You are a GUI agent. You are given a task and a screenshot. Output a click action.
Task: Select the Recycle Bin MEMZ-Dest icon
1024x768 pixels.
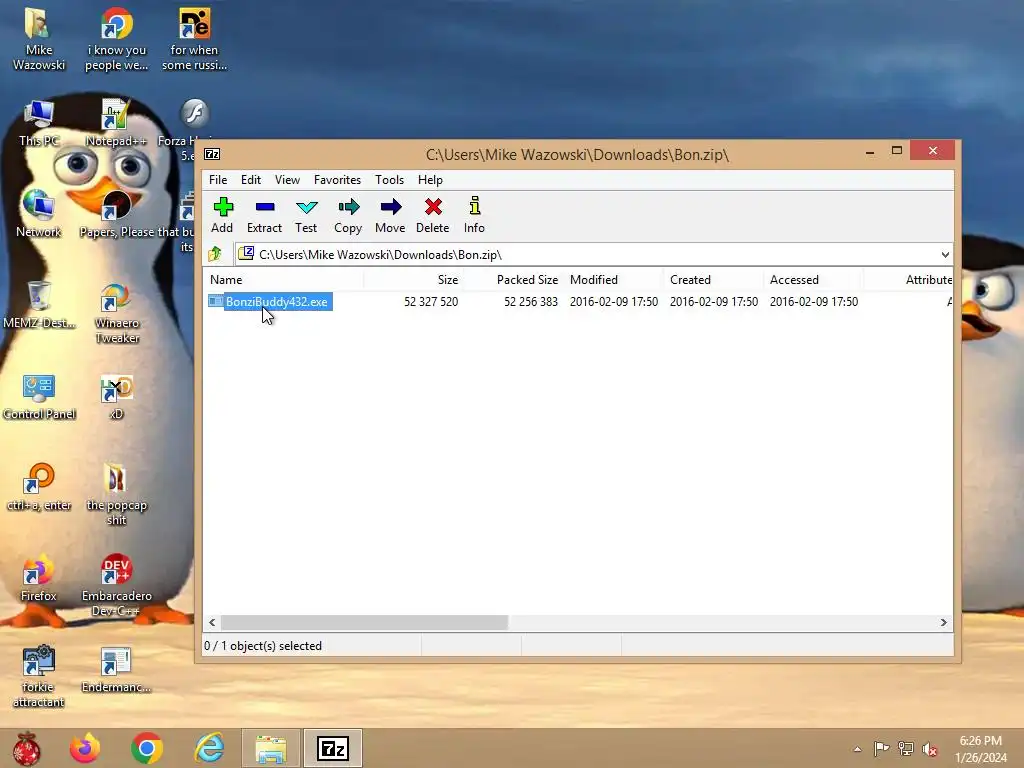[39, 305]
